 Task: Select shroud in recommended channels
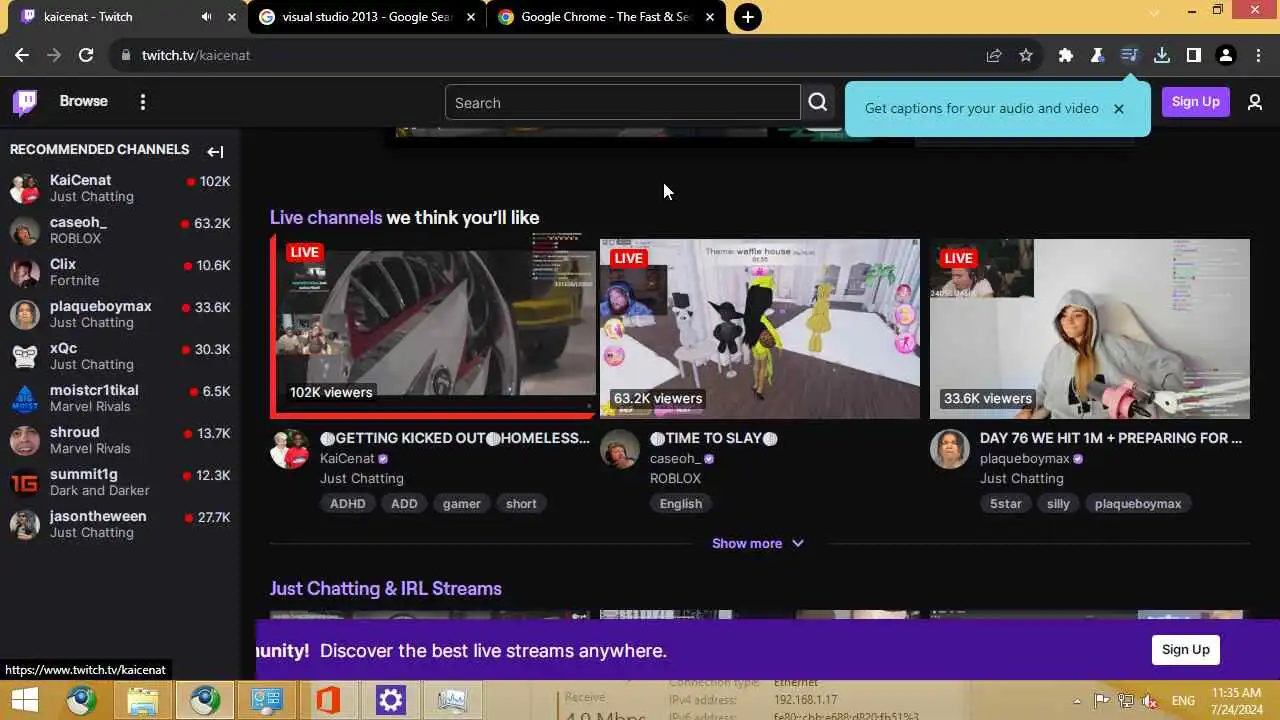click(x=120, y=440)
